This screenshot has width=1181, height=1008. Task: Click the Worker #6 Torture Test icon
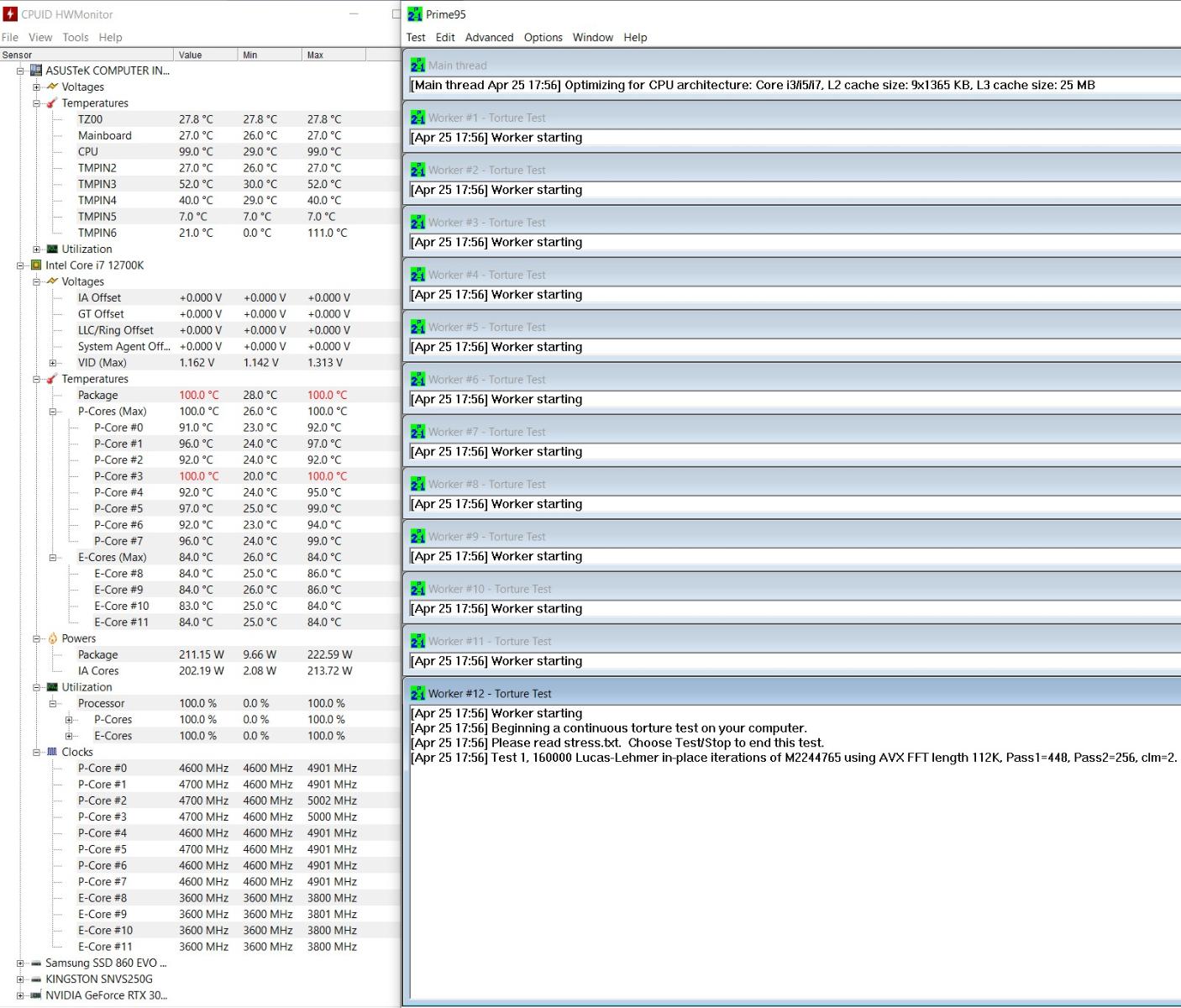click(418, 379)
